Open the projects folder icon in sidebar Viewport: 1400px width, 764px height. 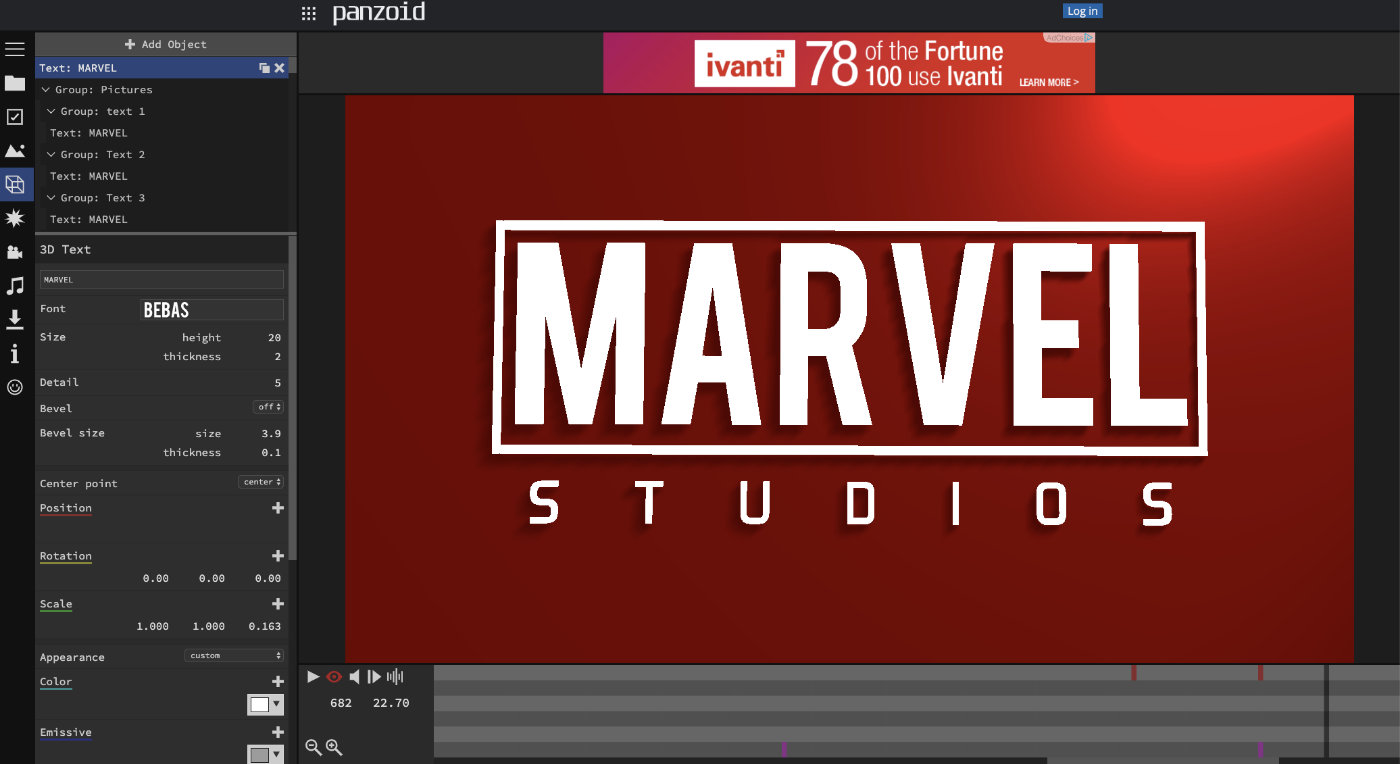pos(15,83)
